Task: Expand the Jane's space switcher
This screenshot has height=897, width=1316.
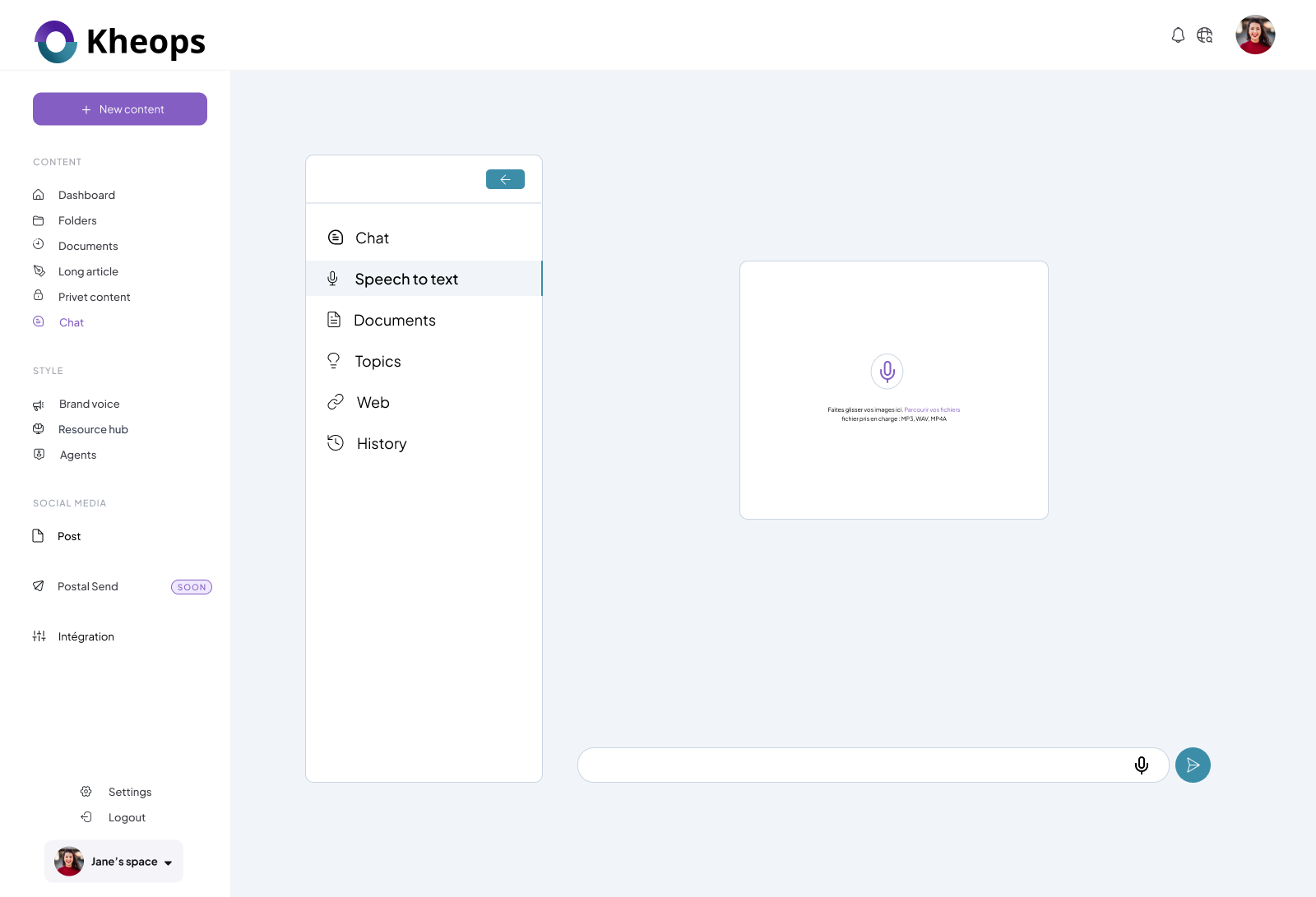Action: coord(114,861)
